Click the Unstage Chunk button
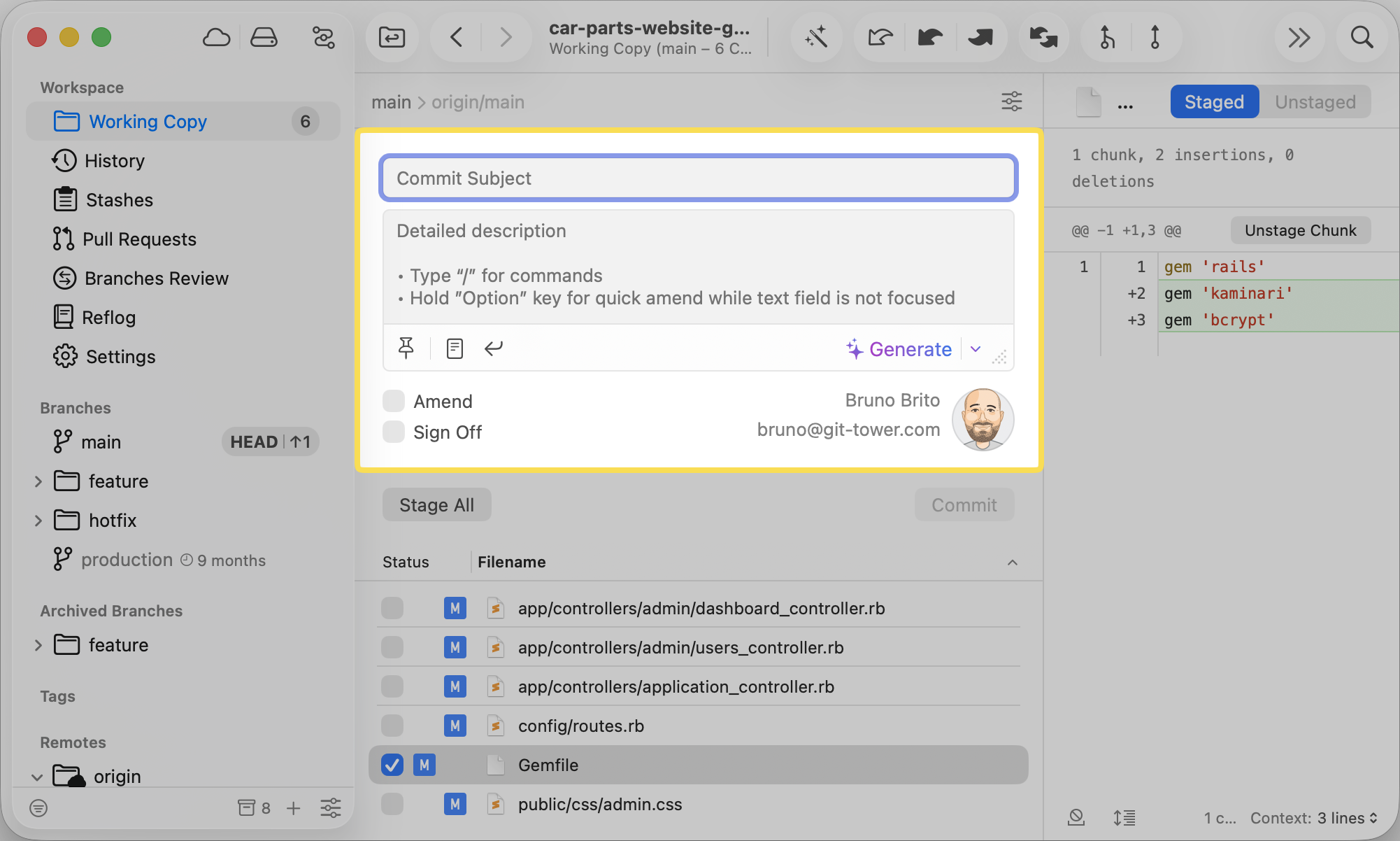The width and height of the screenshot is (1400, 841). [x=1300, y=229]
